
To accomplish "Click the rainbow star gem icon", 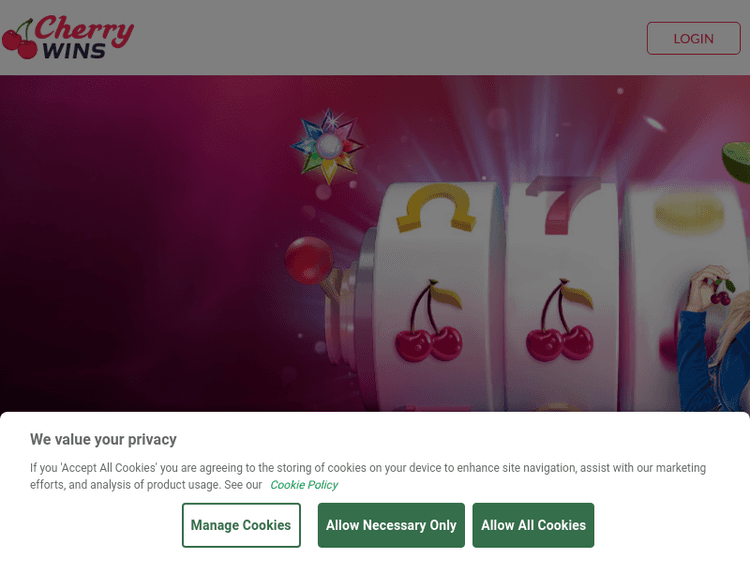I will (x=328, y=146).
